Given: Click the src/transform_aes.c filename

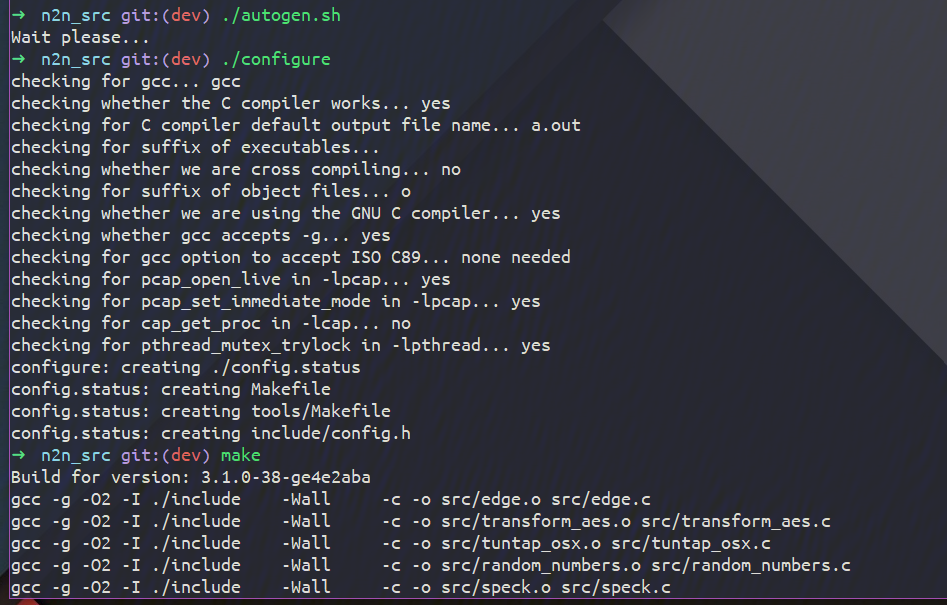Looking at the screenshot, I should click(x=736, y=521).
